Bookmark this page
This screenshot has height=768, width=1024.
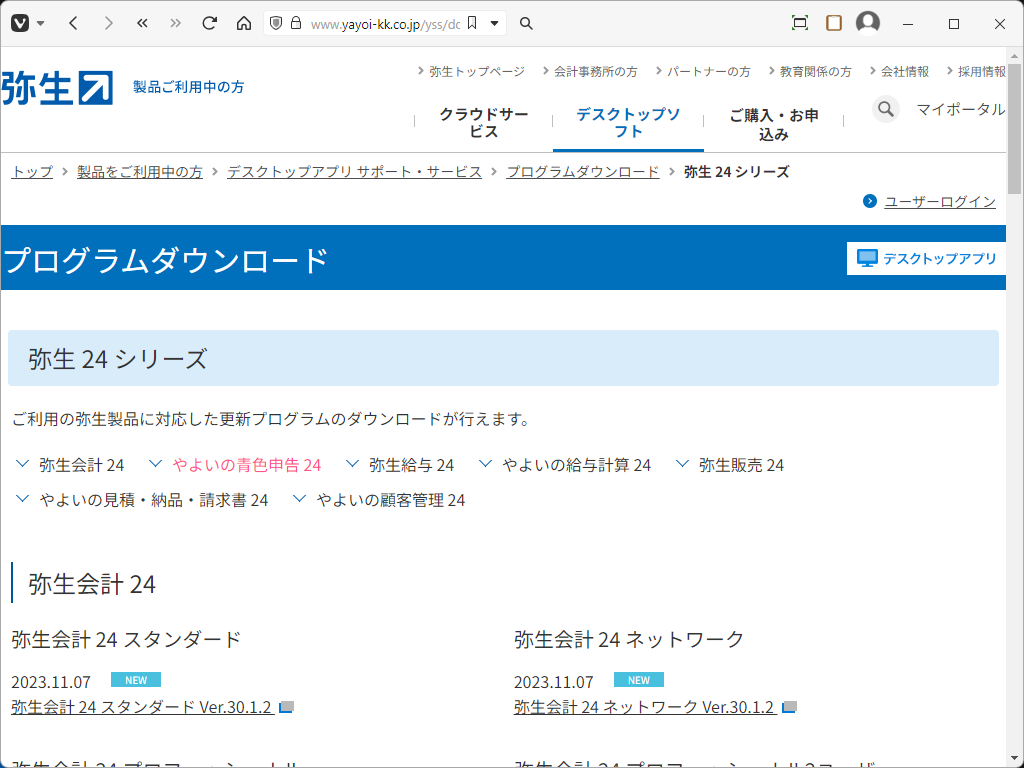tap(472, 24)
